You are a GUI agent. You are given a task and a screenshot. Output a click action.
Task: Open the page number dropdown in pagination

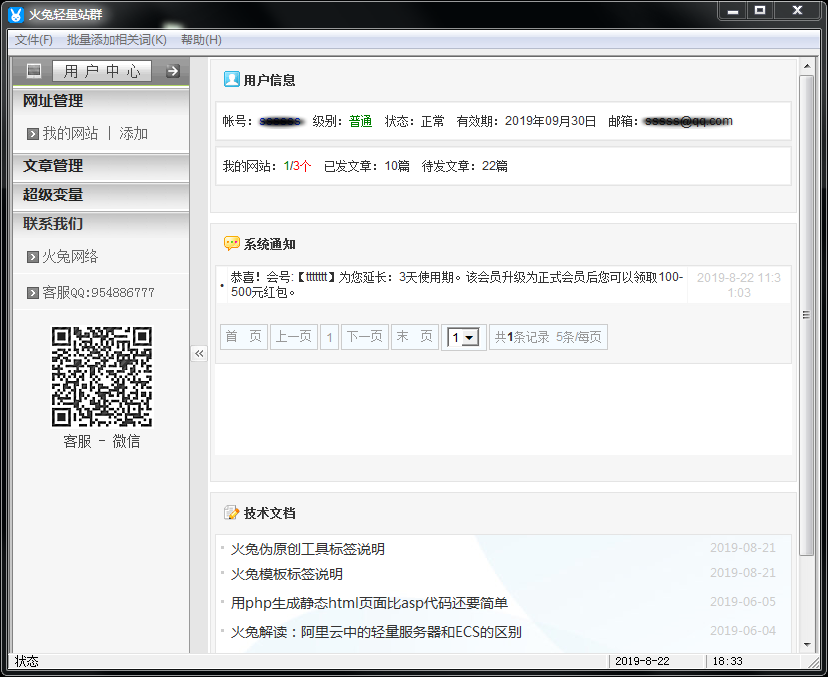pyautogui.click(x=462, y=337)
